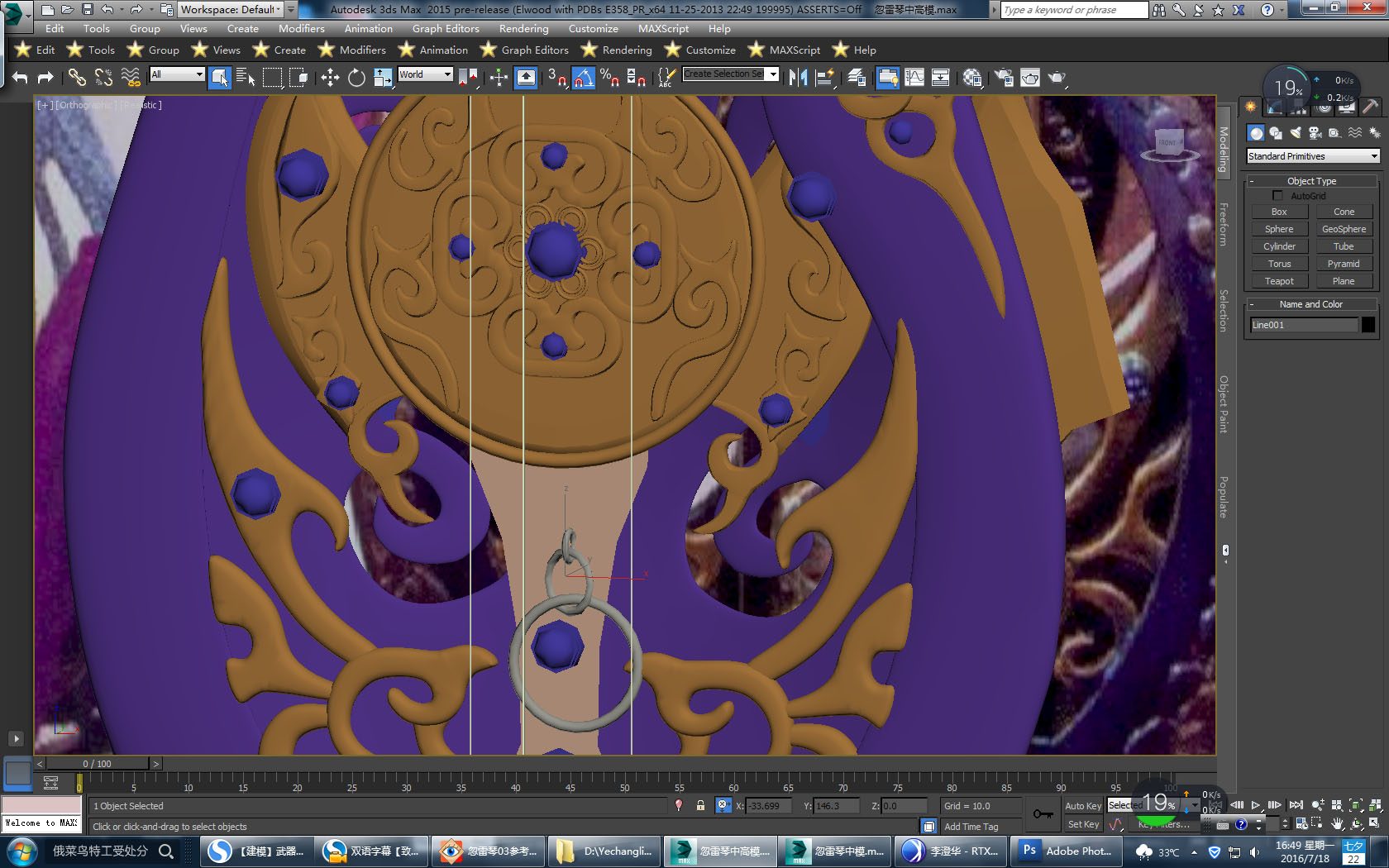This screenshot has height=868, width=1389.
Task: Collapse the Name and Color rollout
Action: (x=1311, y=304)
